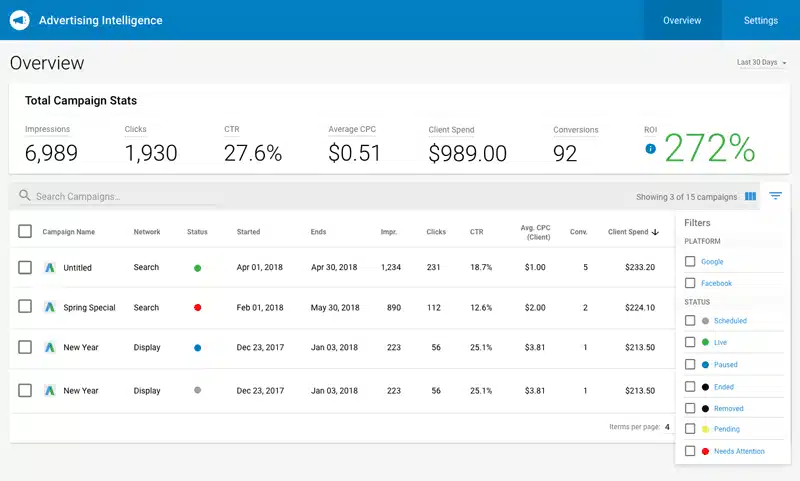Screen dimensions: 800x481
Task: Click Google Ads icon for Untitled campaign
Action: coord(50,268)
